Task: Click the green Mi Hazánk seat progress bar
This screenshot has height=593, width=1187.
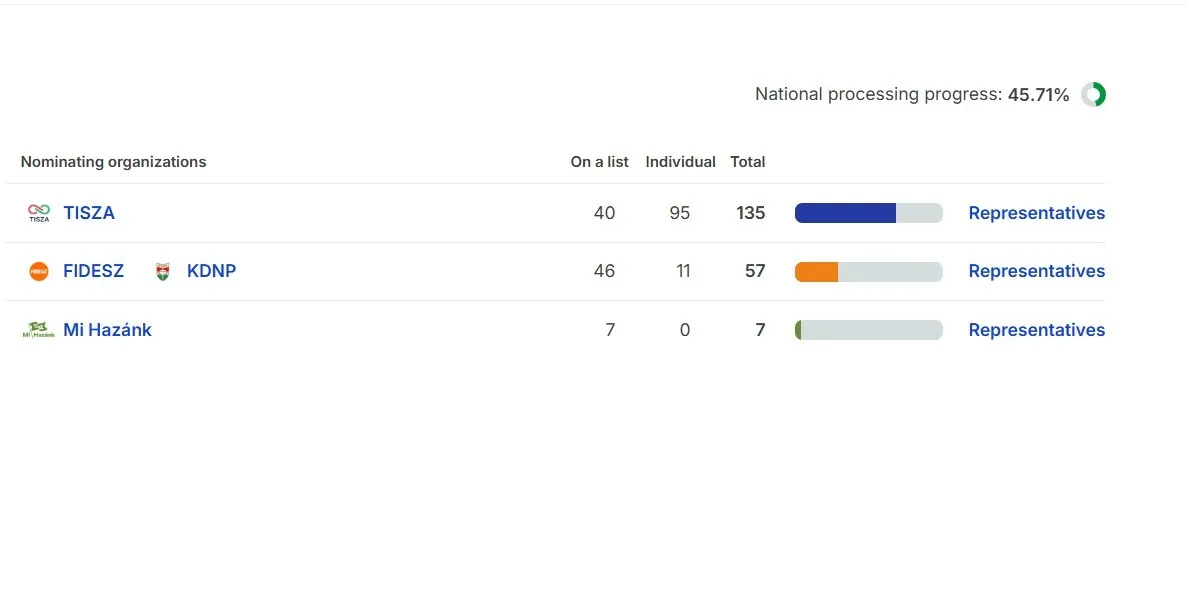Action: pyautogui.click(x=868, y=330)
